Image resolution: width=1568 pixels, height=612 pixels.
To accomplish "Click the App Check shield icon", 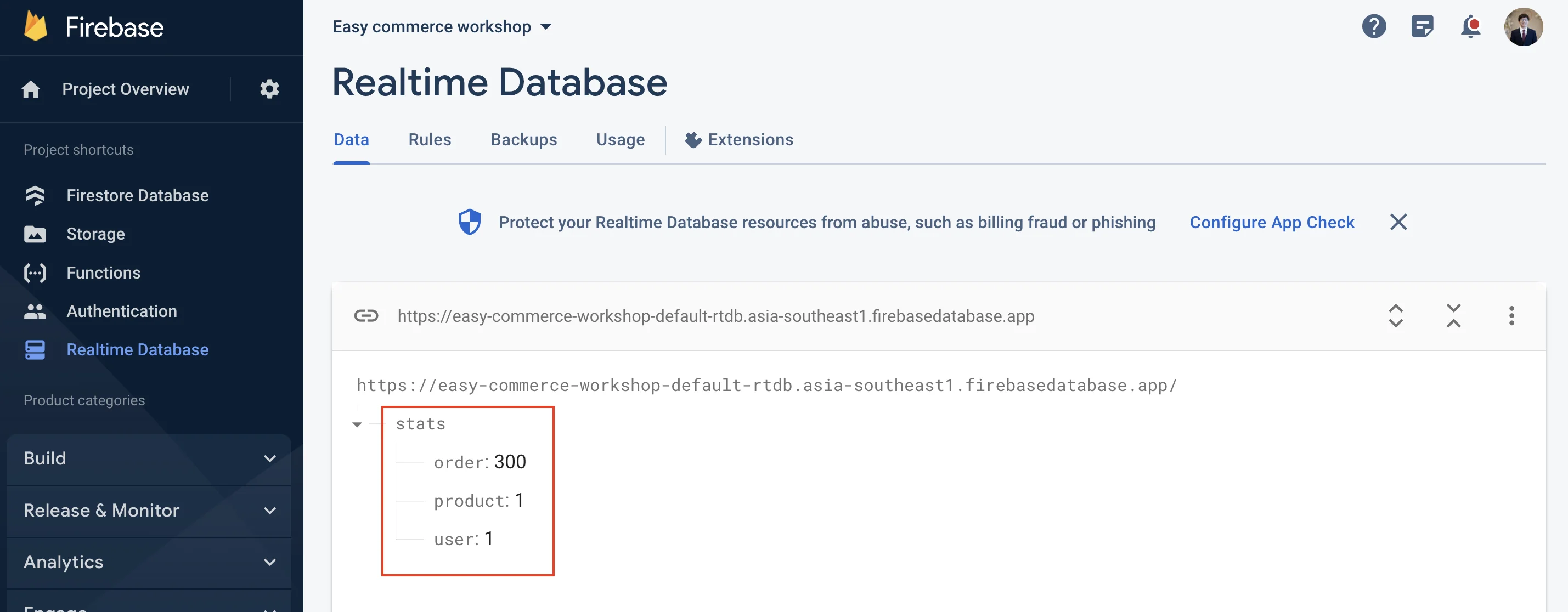I will pos(469,222).
